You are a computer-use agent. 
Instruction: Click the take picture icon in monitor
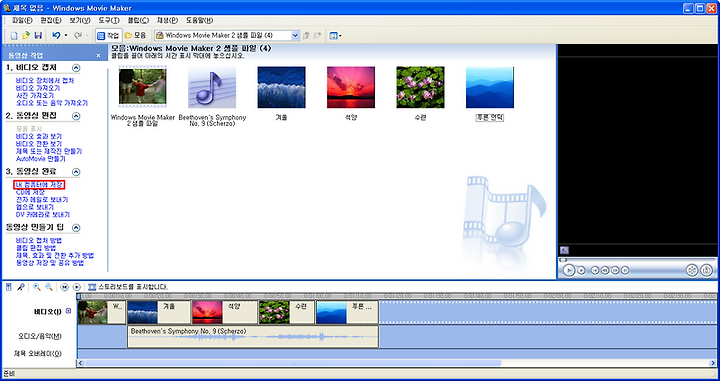click(707, 270)
